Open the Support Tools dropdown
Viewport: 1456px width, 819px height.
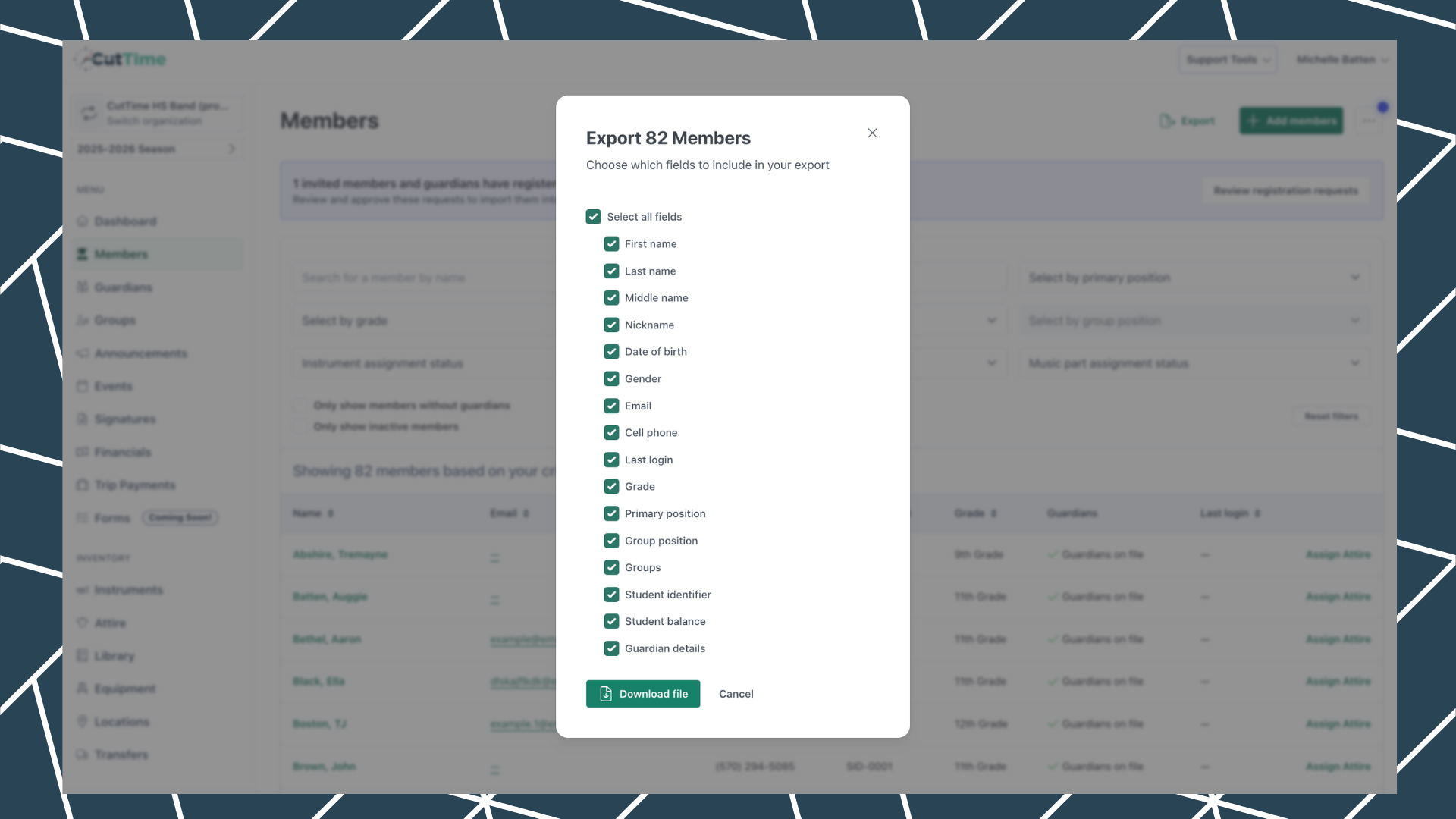tap(1227, 59)
